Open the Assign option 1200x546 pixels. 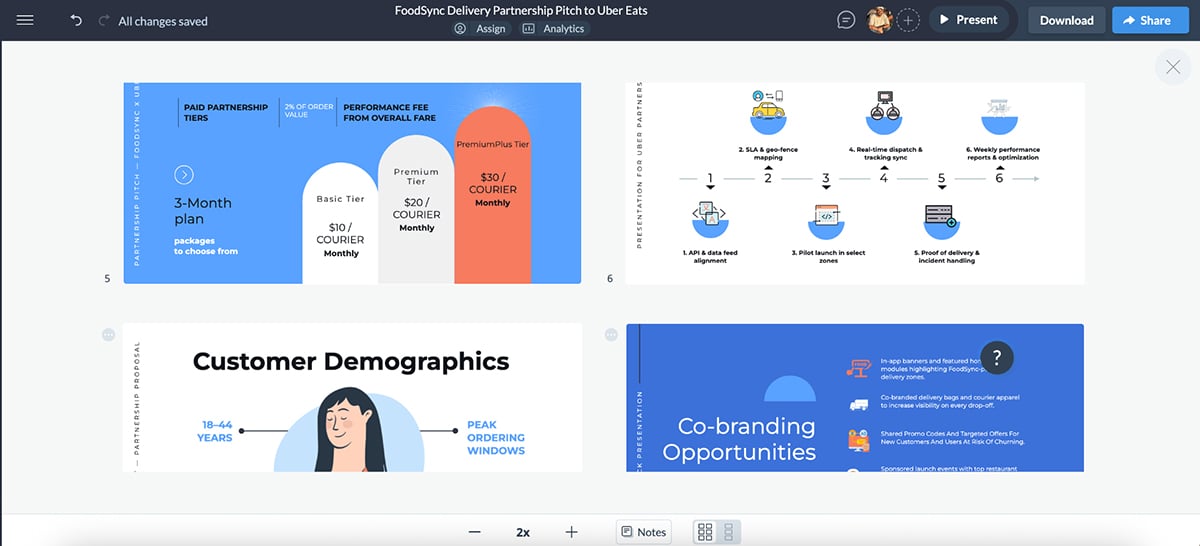481,29
